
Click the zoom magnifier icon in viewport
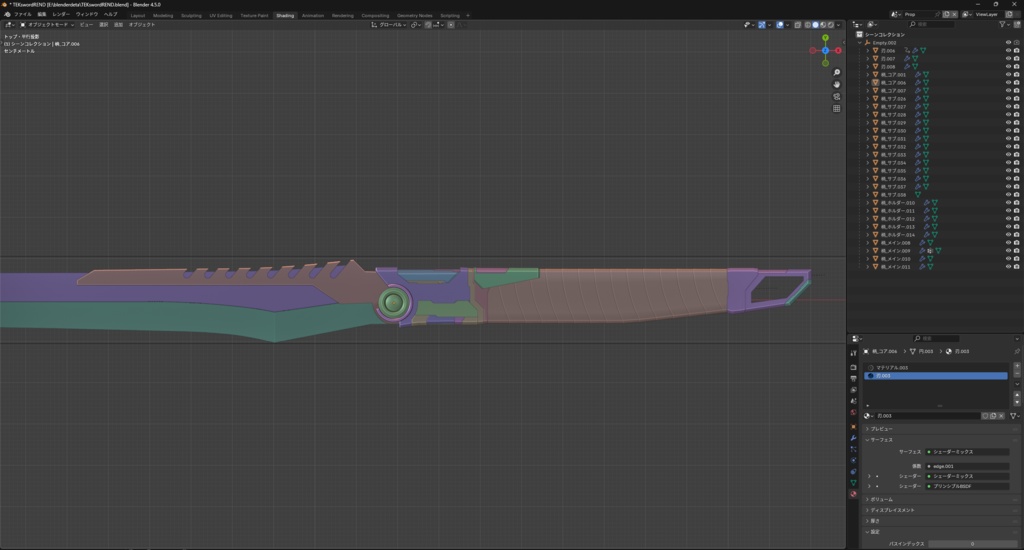click(x=837, y=73)
